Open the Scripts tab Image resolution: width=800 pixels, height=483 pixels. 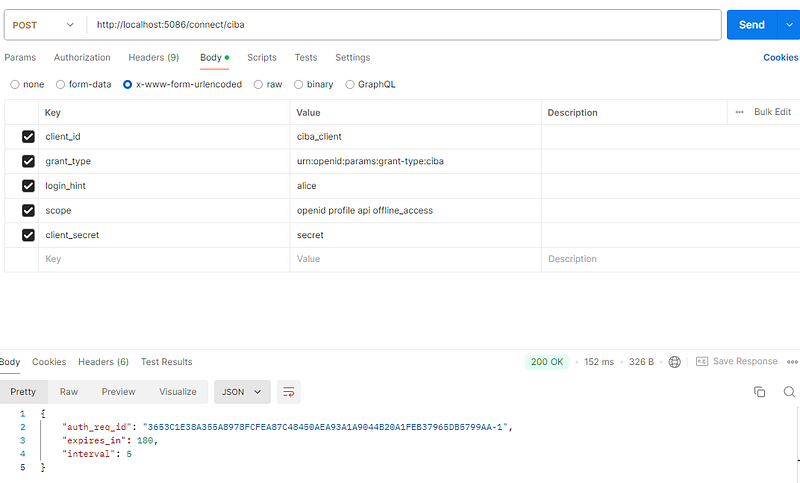(262, 58)
